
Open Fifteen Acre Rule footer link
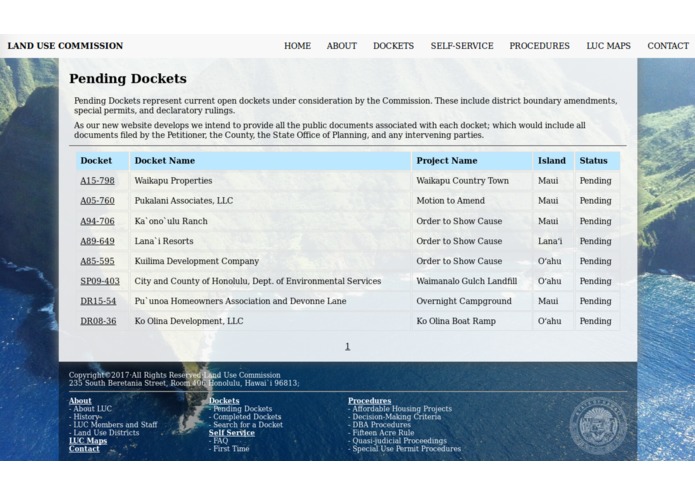[383, 432]
